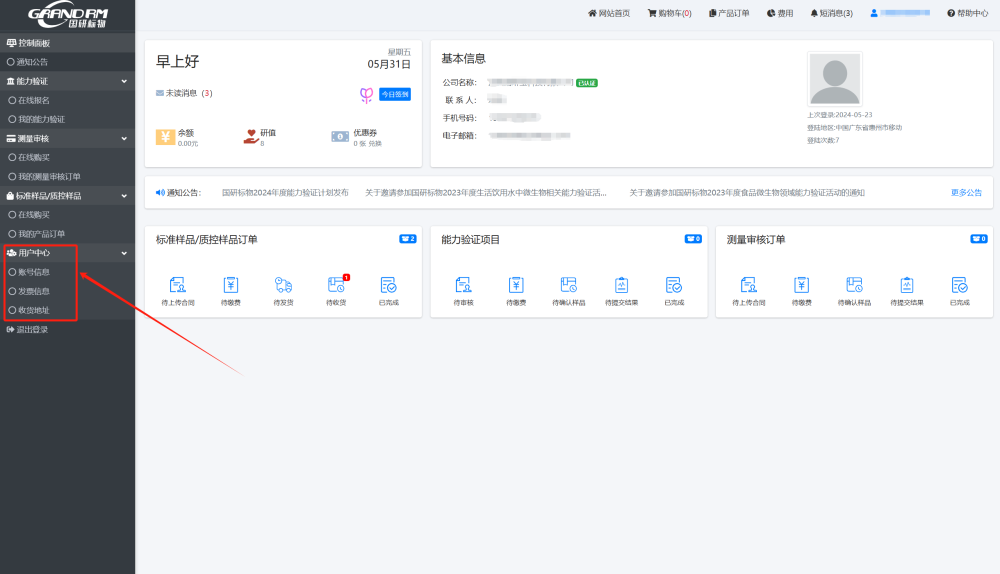The height and width of the screenshot is (574, 1000).
Task: Open 待收货 orders icon with red badge
Action: (x=336, y=285)
